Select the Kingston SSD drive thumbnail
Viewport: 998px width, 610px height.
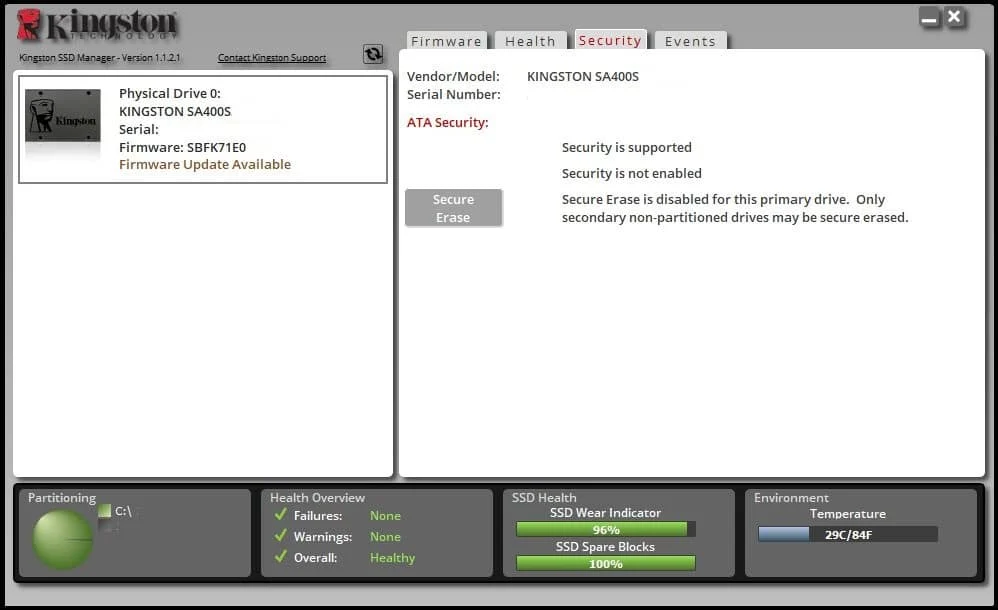click(x=63, y=119)
